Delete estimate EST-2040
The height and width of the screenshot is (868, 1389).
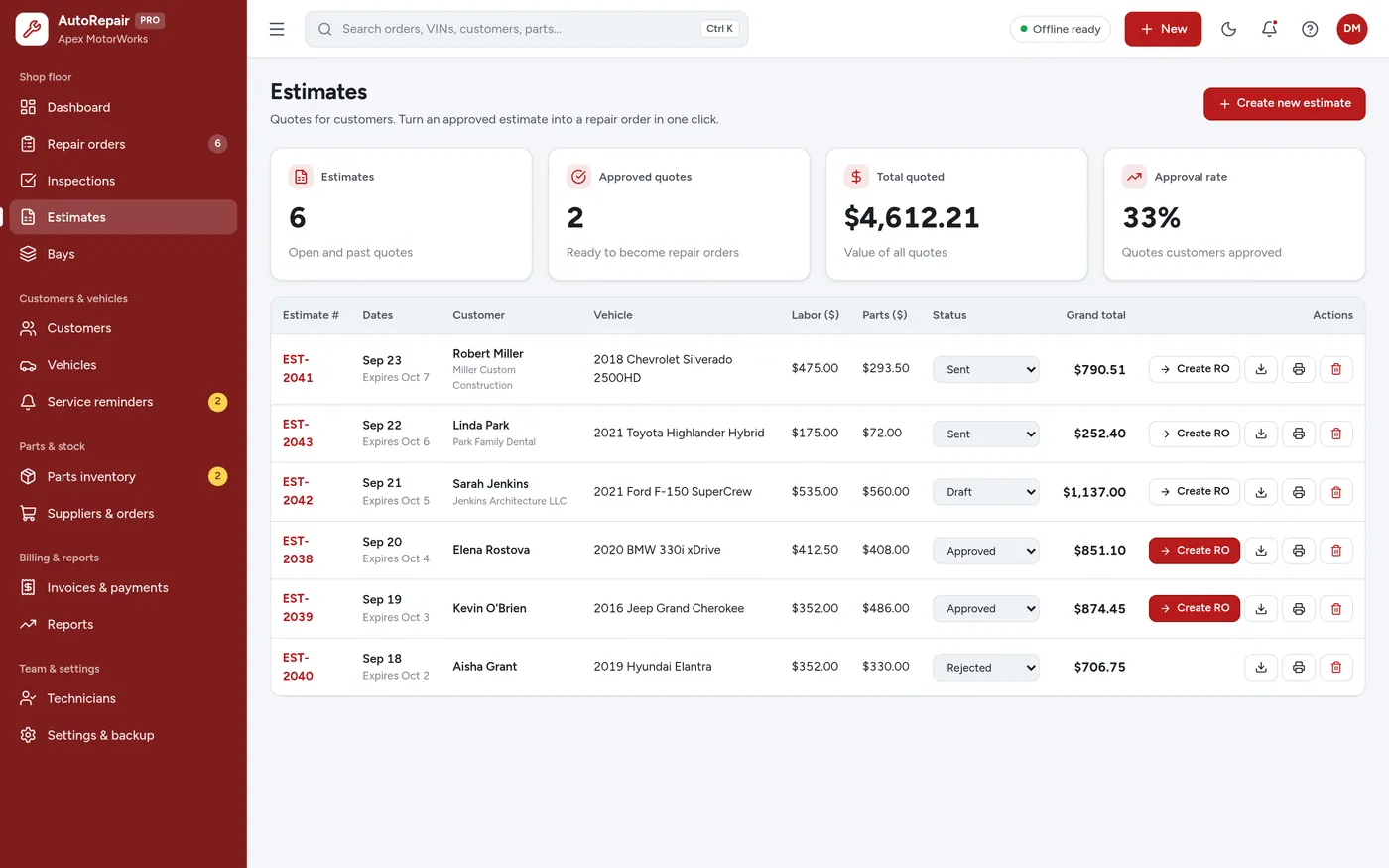click(1336, 667)
